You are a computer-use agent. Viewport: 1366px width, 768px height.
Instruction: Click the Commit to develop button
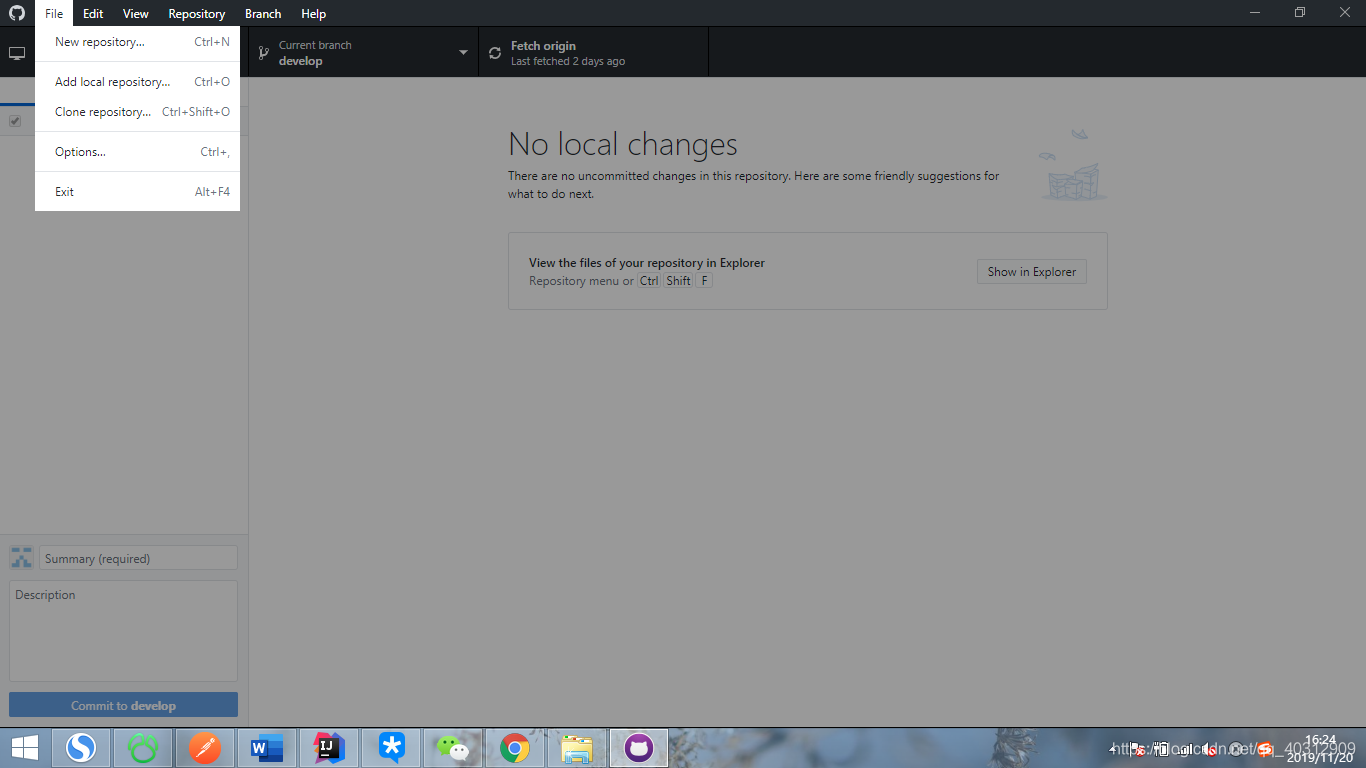point(123,705)
